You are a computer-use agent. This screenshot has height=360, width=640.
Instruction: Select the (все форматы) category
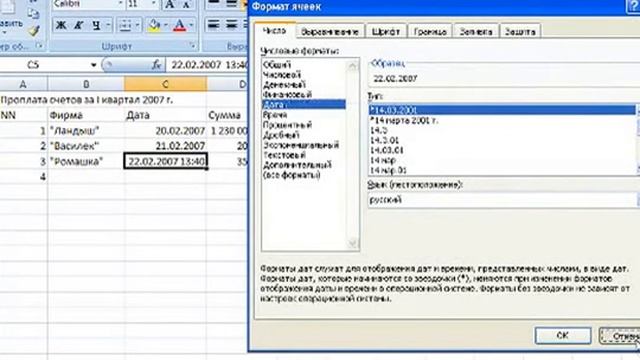pyautogui.click(x=291, y=175)
